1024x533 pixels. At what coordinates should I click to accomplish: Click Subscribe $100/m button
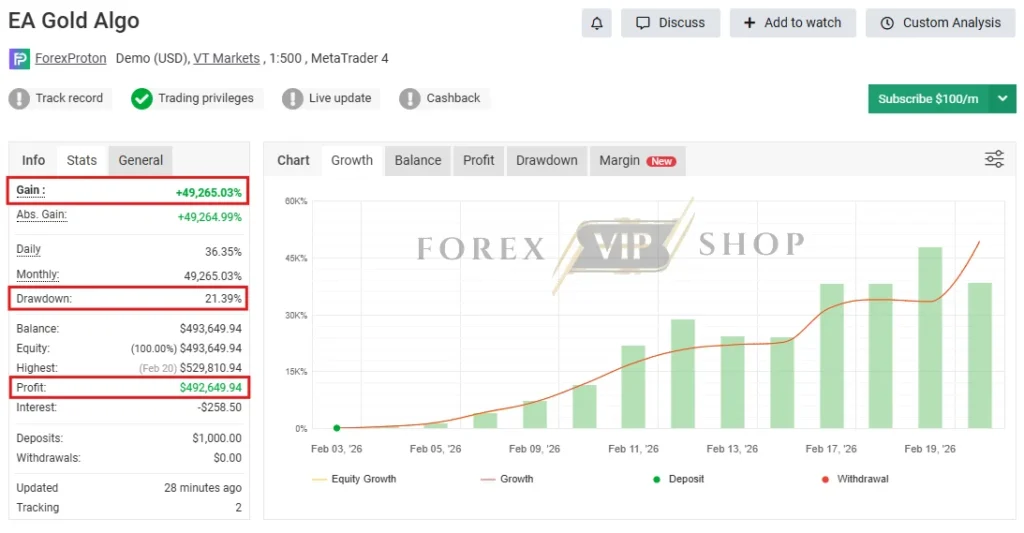click(928, 99)
